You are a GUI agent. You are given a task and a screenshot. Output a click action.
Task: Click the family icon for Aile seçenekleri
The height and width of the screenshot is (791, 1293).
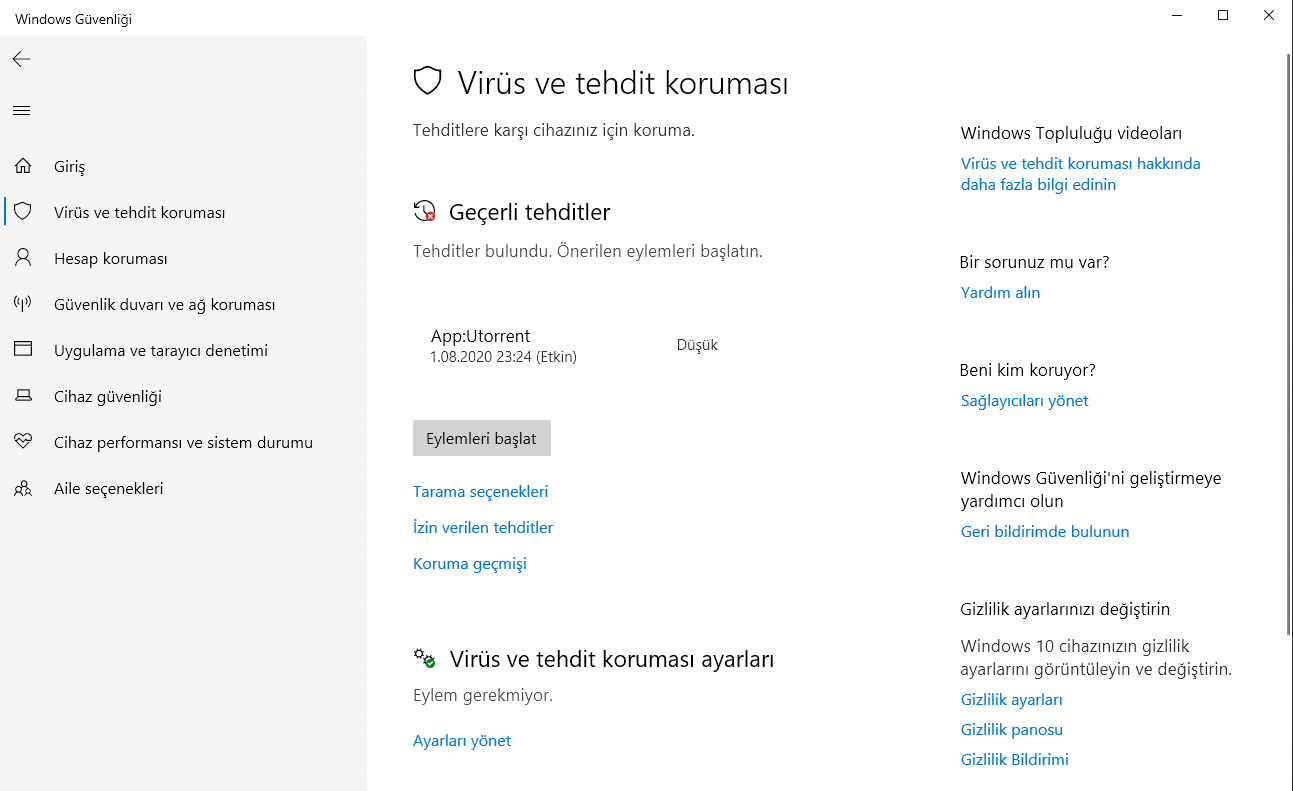(x=23, y=488)
